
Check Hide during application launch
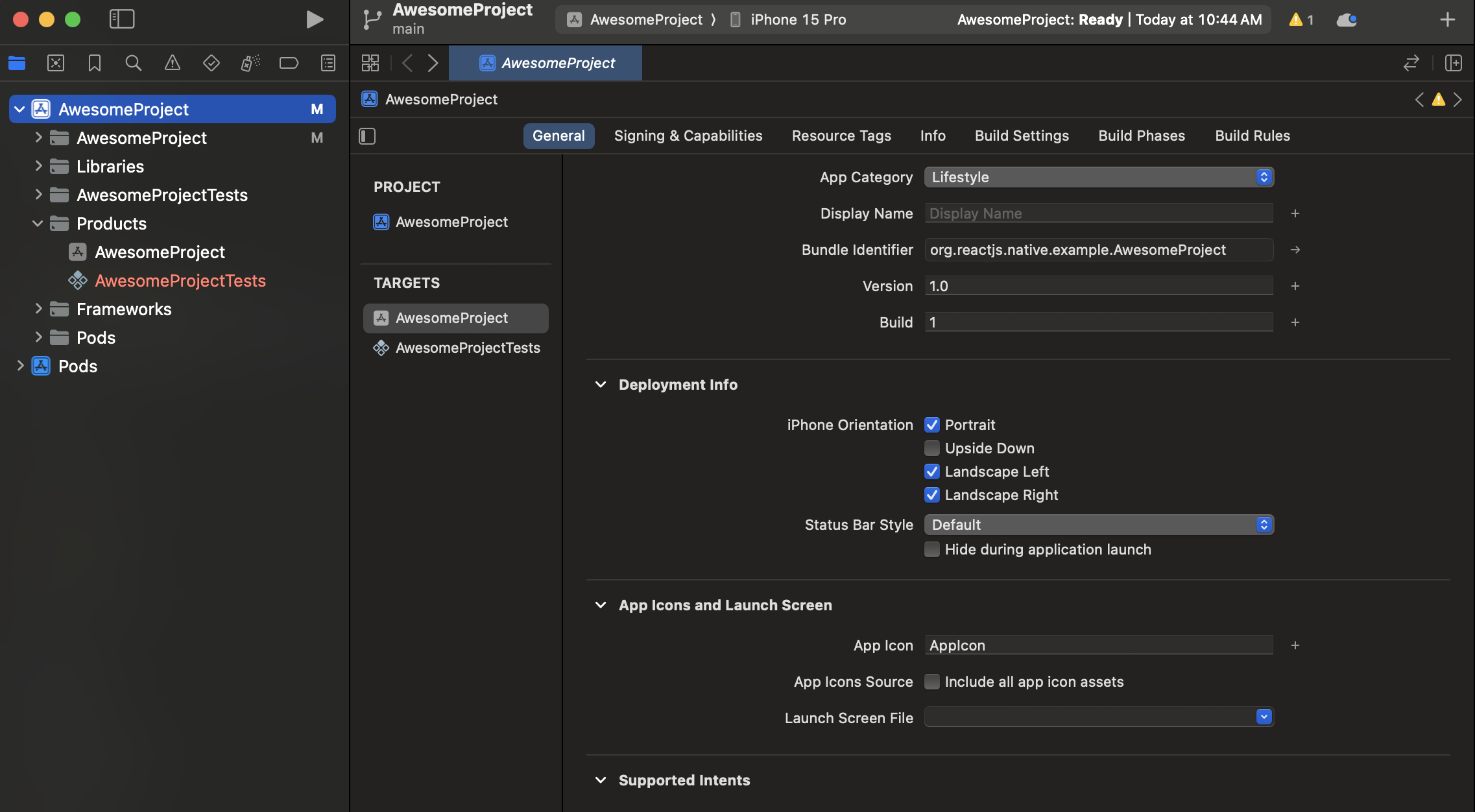[932, 549]
